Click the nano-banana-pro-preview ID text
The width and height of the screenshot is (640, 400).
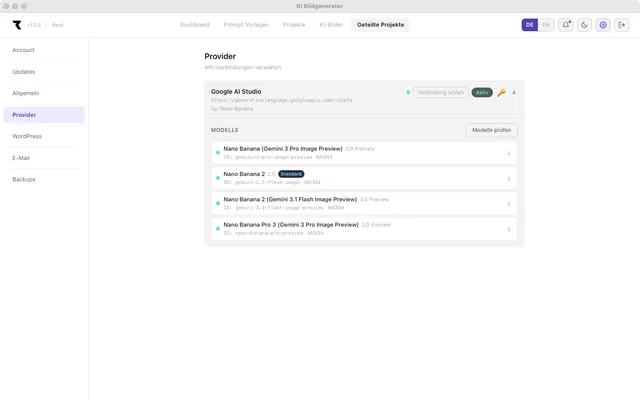tap(269, 233)
